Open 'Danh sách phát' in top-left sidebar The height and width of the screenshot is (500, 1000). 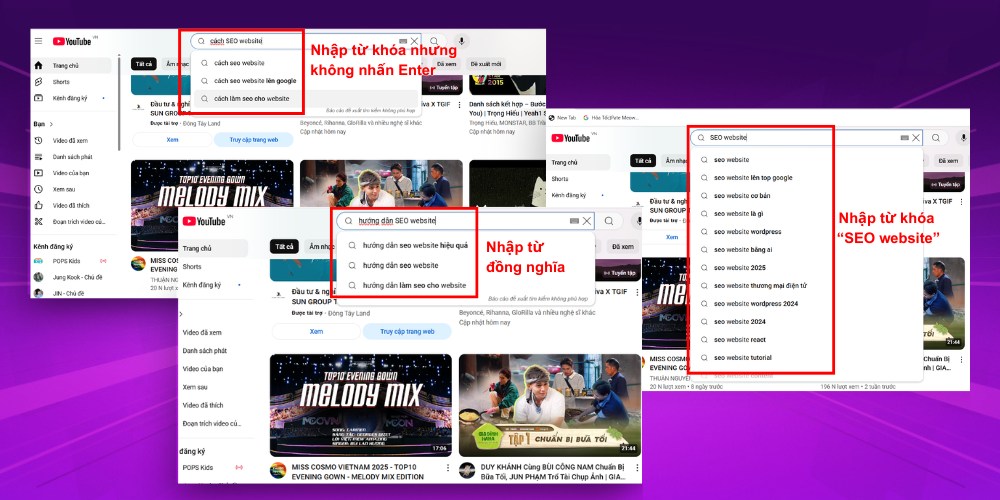point(71,157)
